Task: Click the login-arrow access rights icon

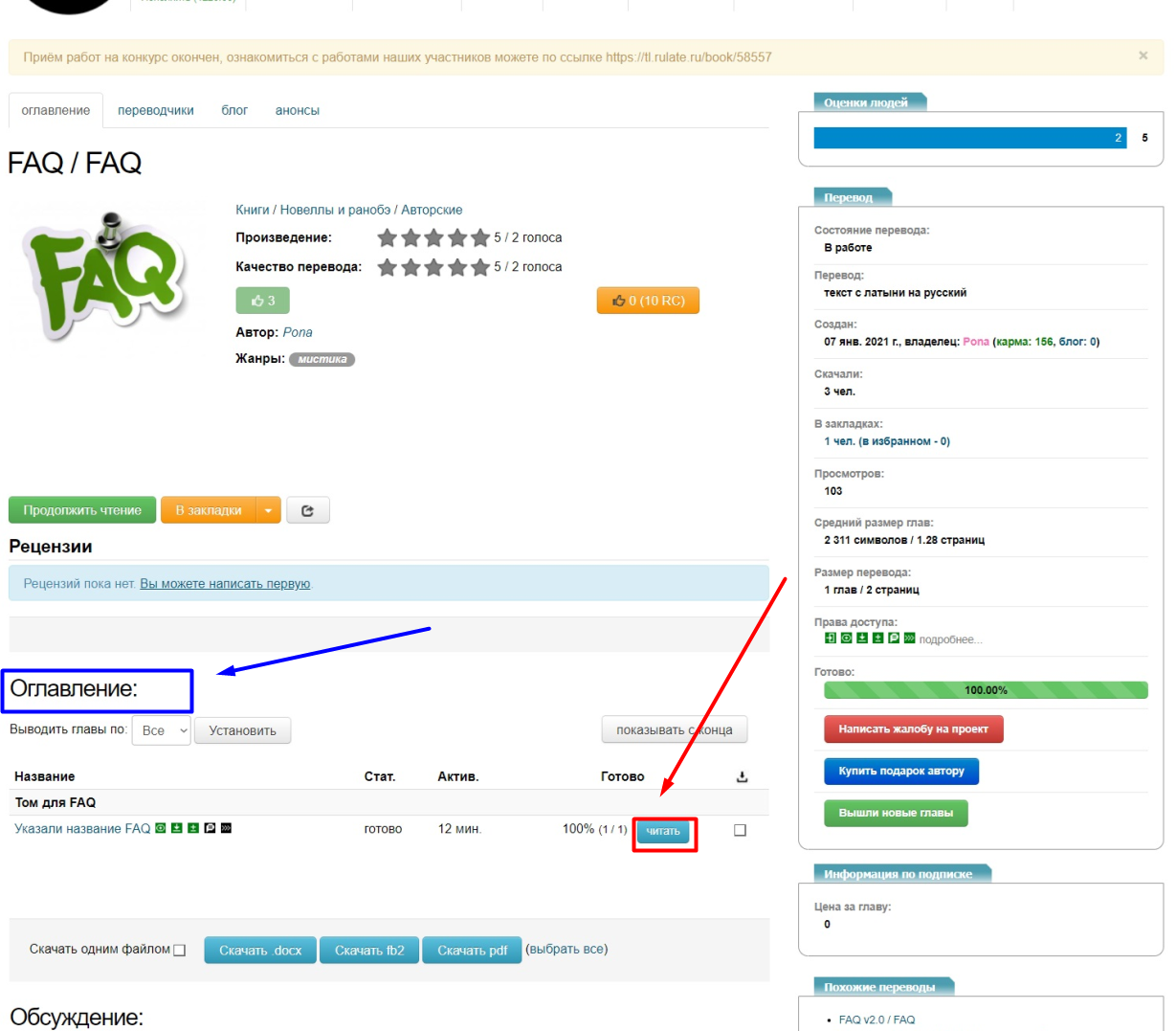Action: [x=830, y=639]
